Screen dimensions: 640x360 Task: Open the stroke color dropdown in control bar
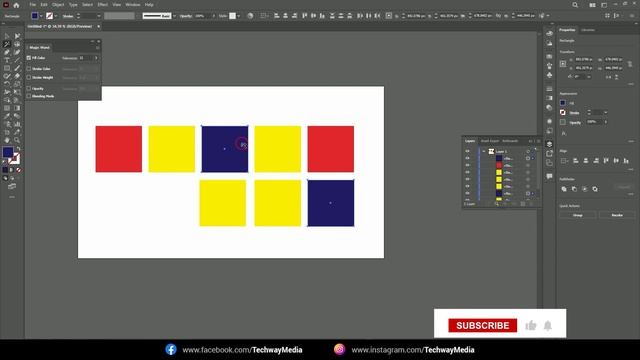click(56, 16)
